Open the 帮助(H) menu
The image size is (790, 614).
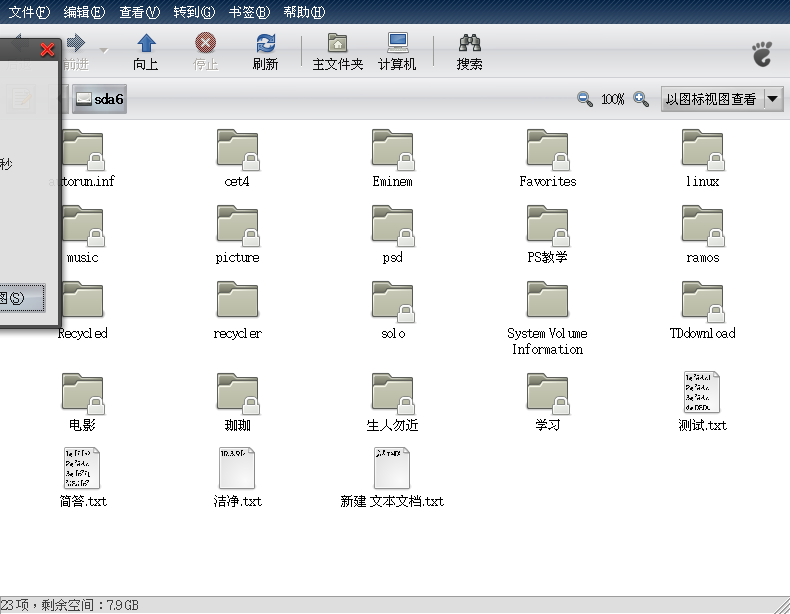tap(304, 12)
